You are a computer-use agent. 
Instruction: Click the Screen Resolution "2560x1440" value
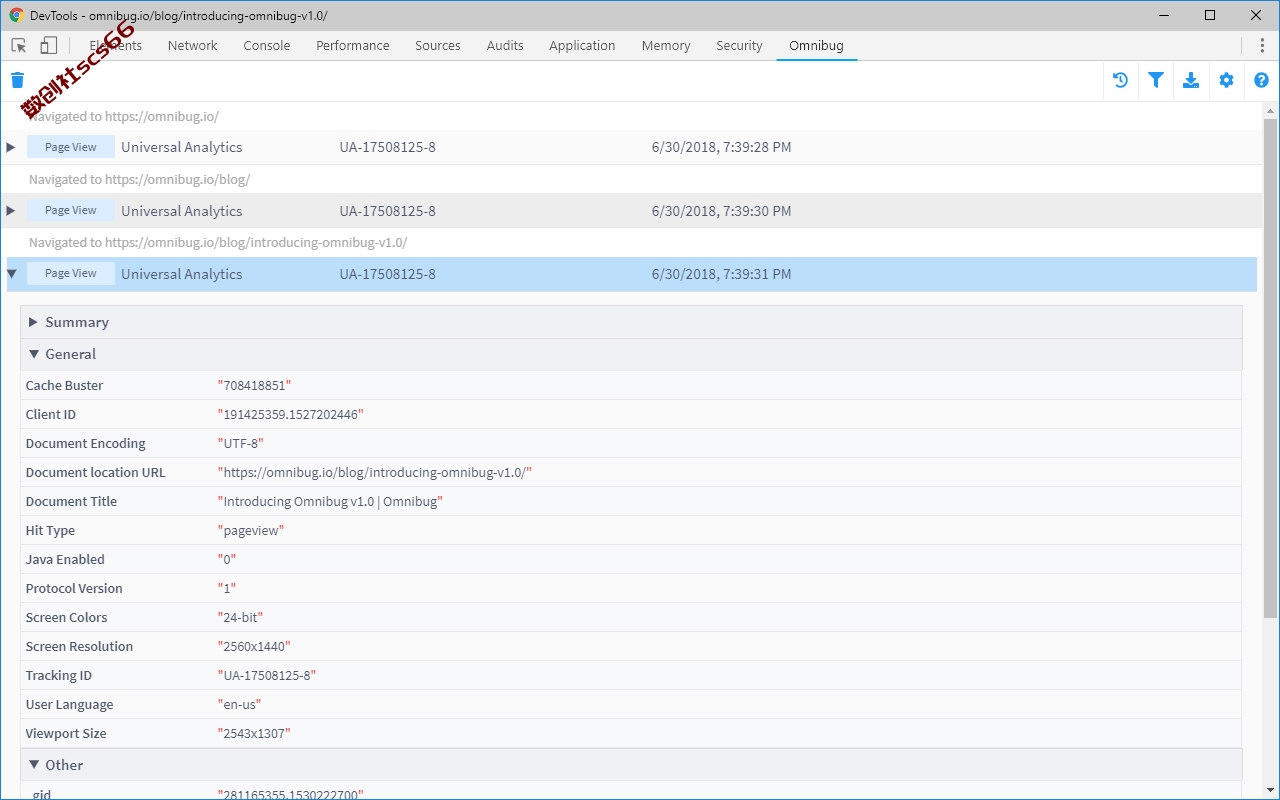[x=254, y=646]
